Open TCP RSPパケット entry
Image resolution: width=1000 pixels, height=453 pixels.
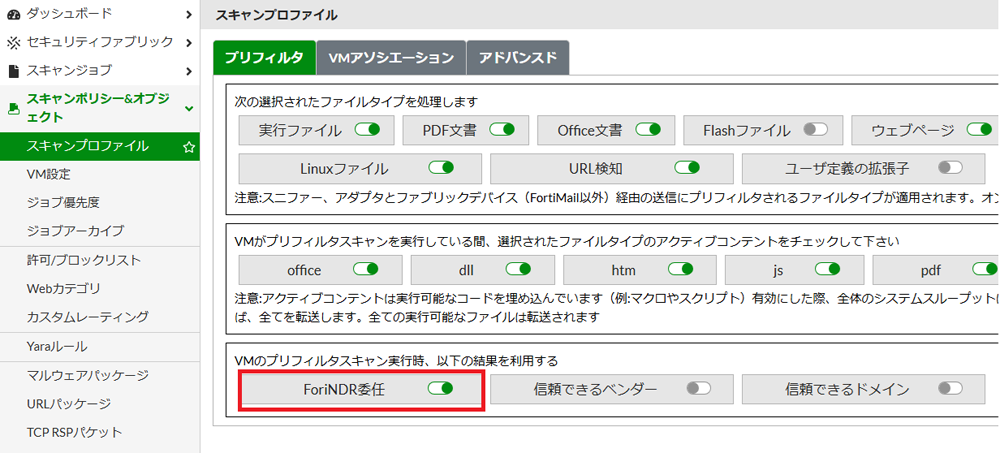coord(100,431)
